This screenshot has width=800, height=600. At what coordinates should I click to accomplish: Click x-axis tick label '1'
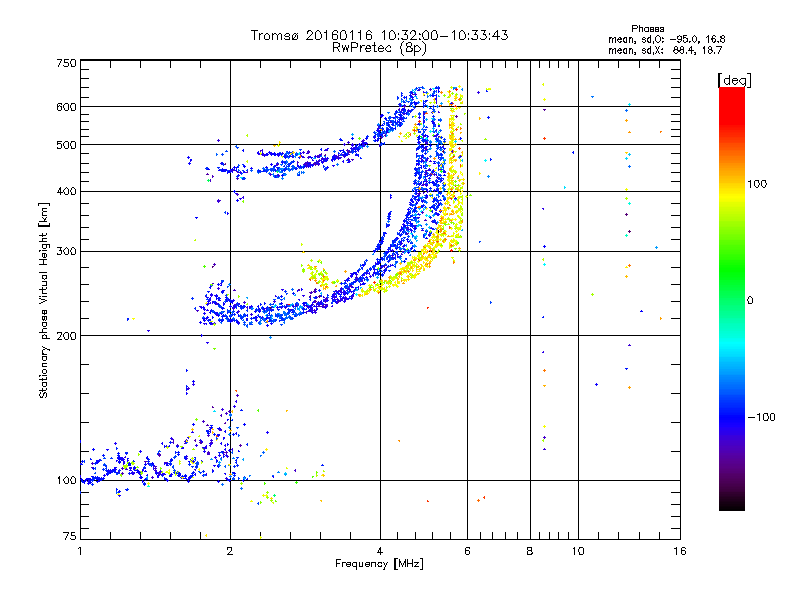80,551
